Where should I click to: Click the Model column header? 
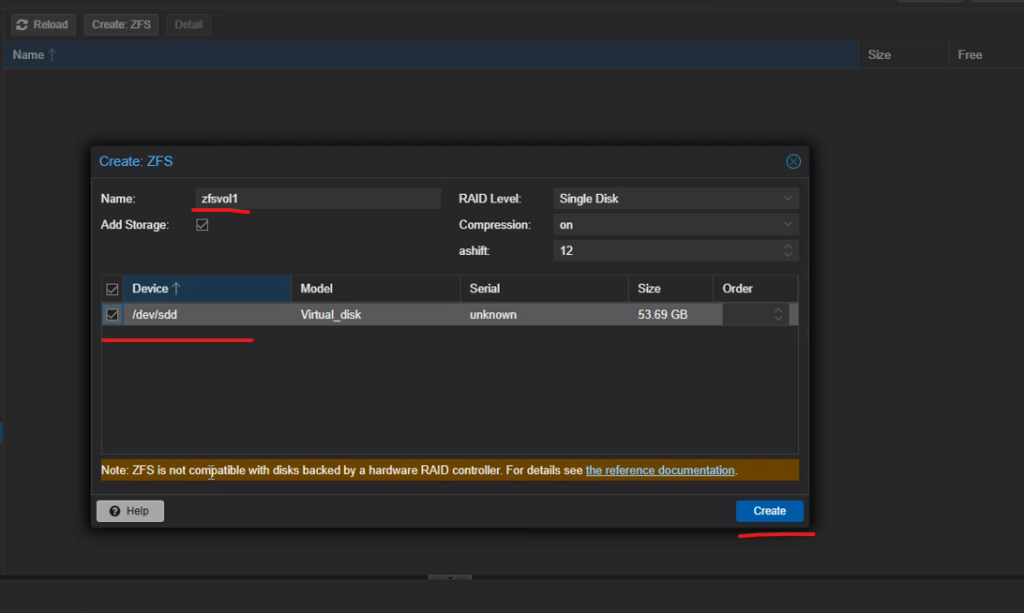pos(376,289)
